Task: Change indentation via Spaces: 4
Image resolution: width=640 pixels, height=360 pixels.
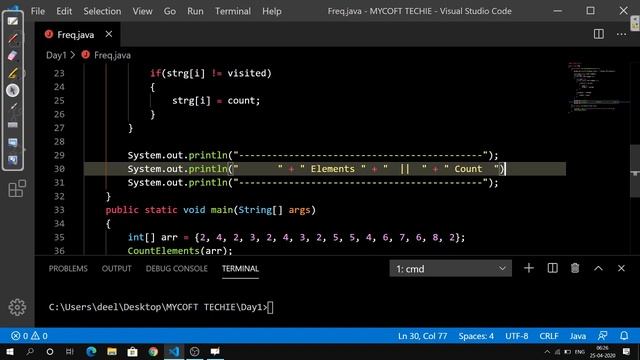Action: pos(476,336)
